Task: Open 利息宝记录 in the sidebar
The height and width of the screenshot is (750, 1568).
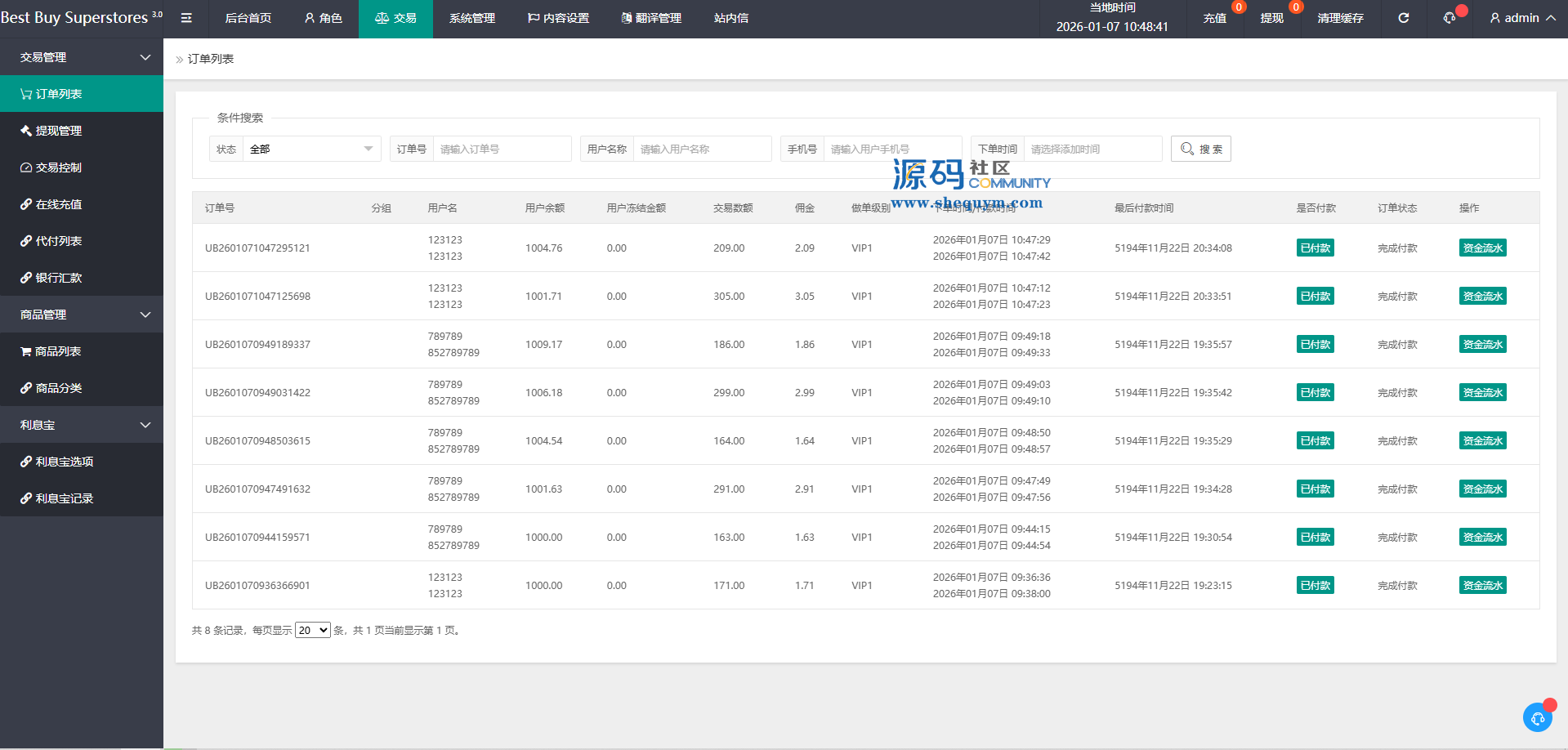Action: tap(64, 498)
